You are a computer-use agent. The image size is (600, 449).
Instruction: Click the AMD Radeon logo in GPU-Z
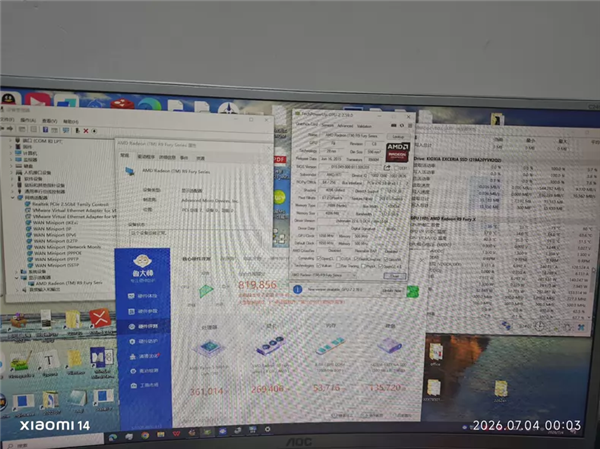tap(398, 152)
